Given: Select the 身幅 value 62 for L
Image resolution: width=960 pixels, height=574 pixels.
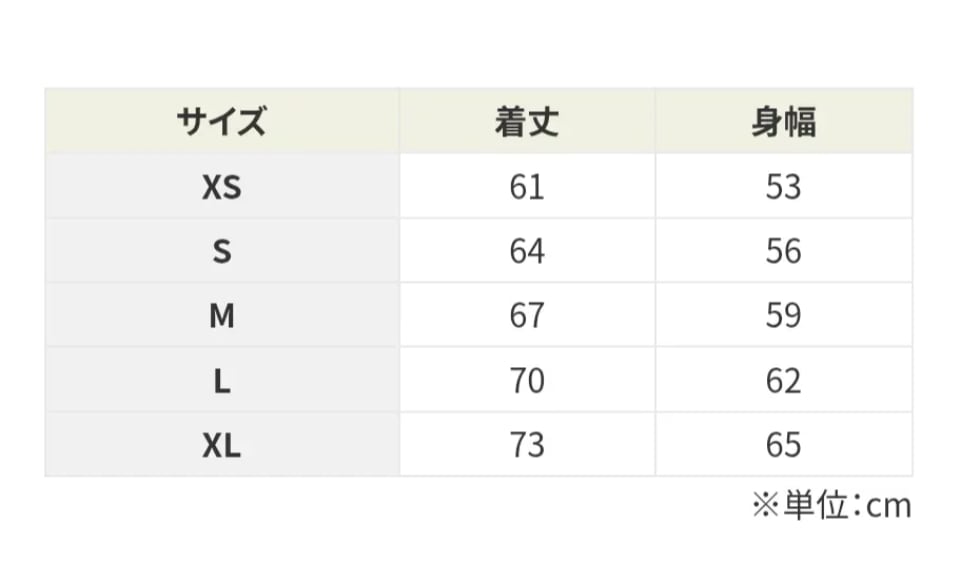Looking at the screenshot, I should (x=783, y=381).
